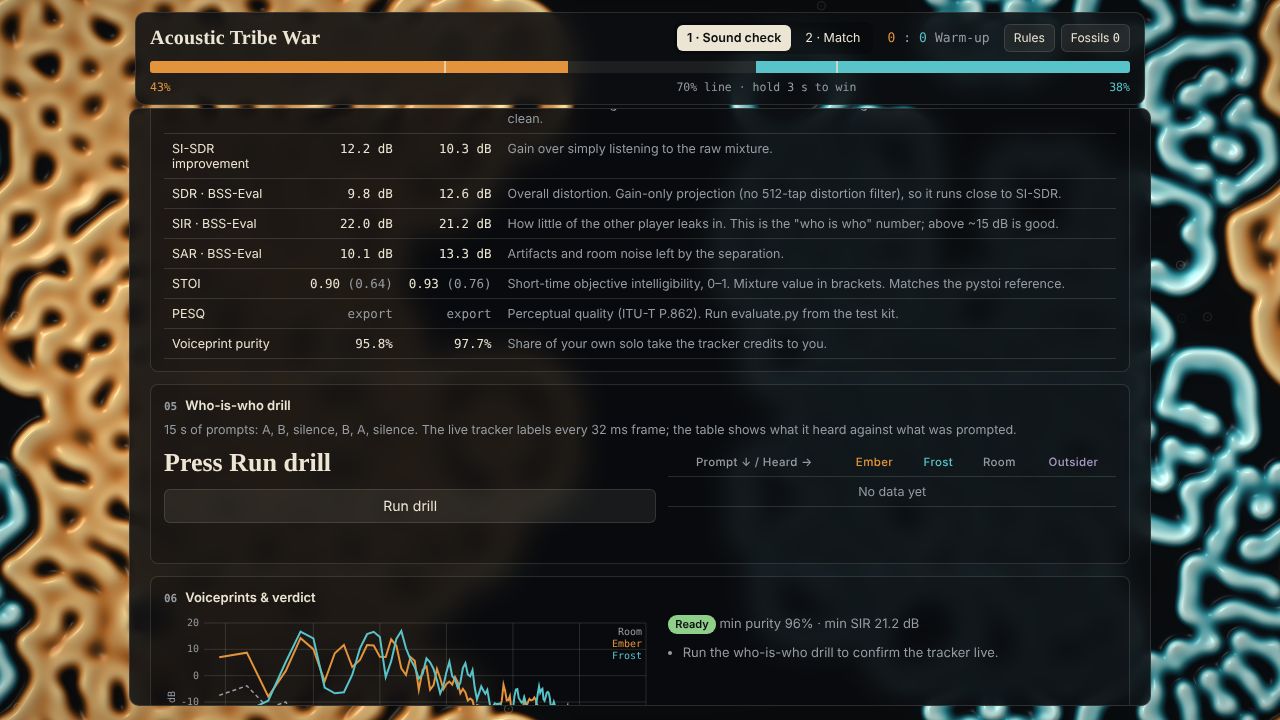Open the Rules panel
The height and width of the screenshot is (720, 1280).
click(x=1029, y=38)
